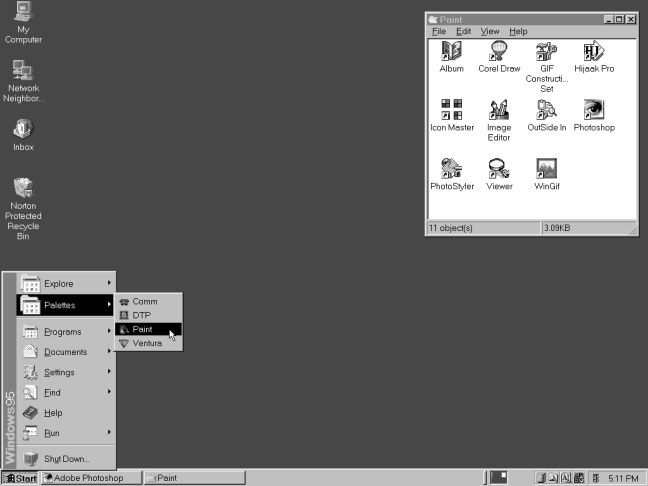Open the Help menu in Paint window
This screenshot has height=486, width=648.
(518, 31)
